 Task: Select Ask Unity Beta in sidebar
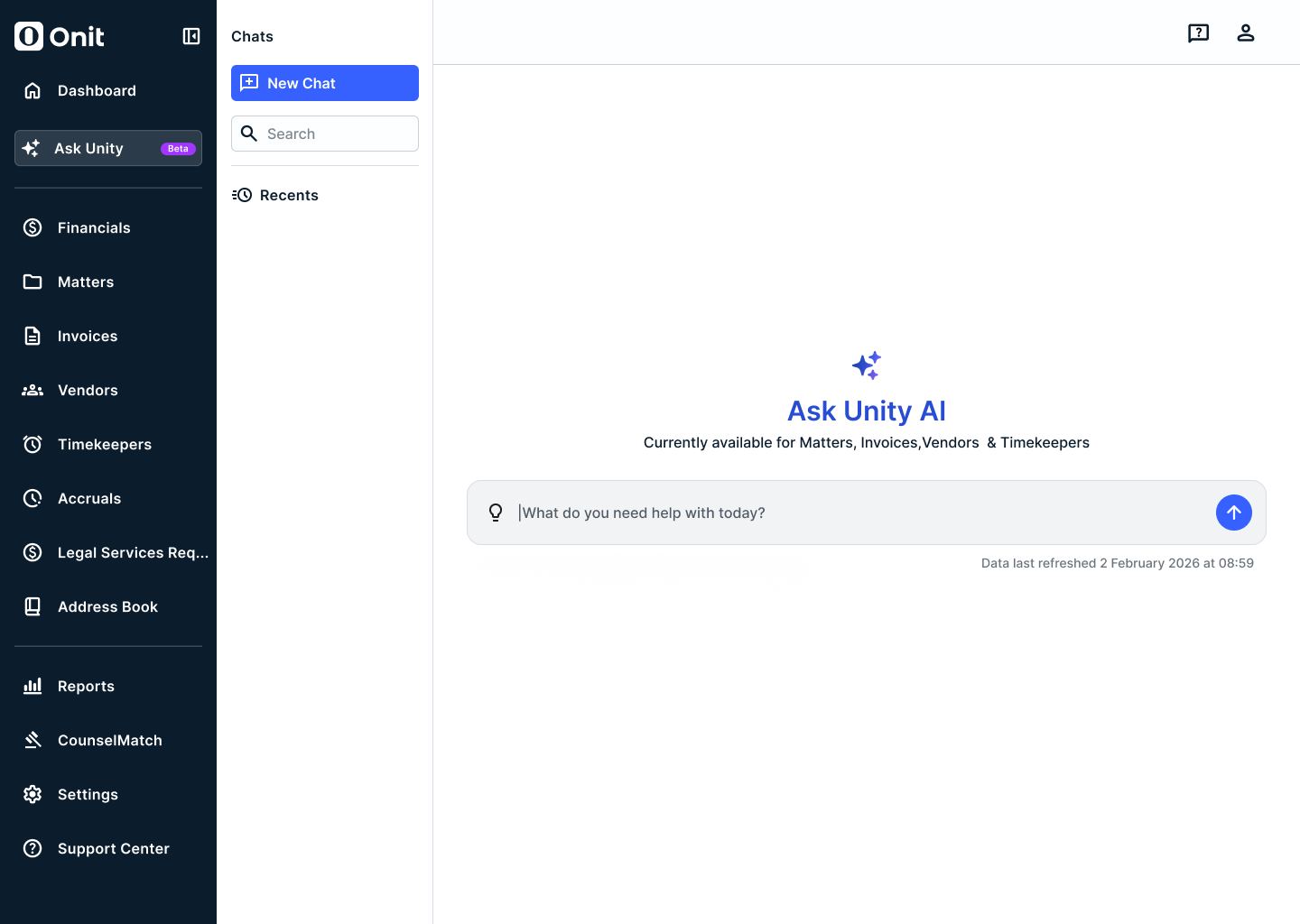[107, 148]
